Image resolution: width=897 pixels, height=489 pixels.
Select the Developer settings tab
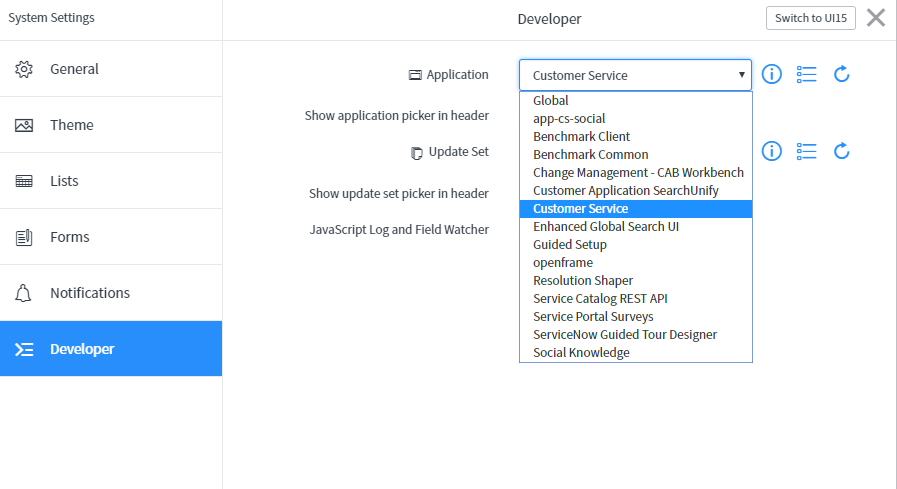(110, 349)
